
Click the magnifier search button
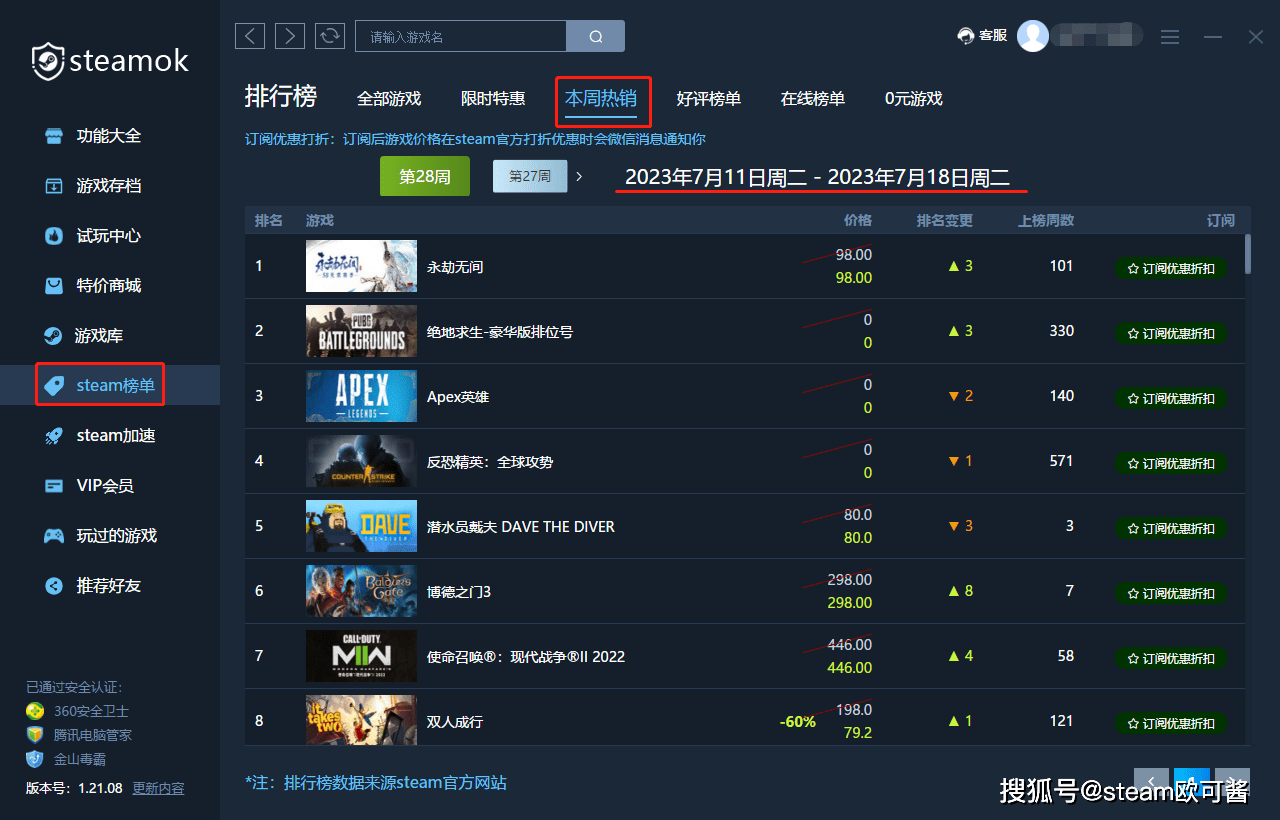(596, 36)
